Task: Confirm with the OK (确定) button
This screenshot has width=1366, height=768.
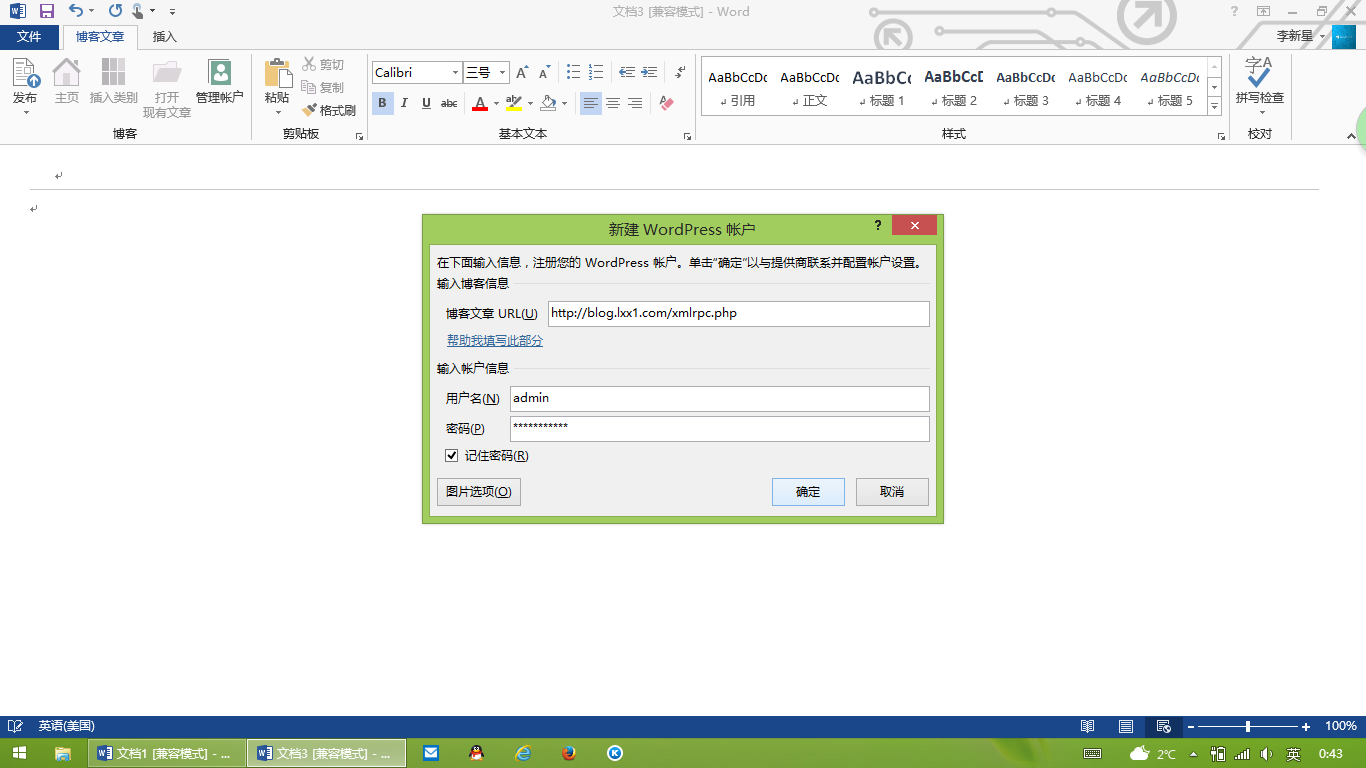Action: pos(808,492)
